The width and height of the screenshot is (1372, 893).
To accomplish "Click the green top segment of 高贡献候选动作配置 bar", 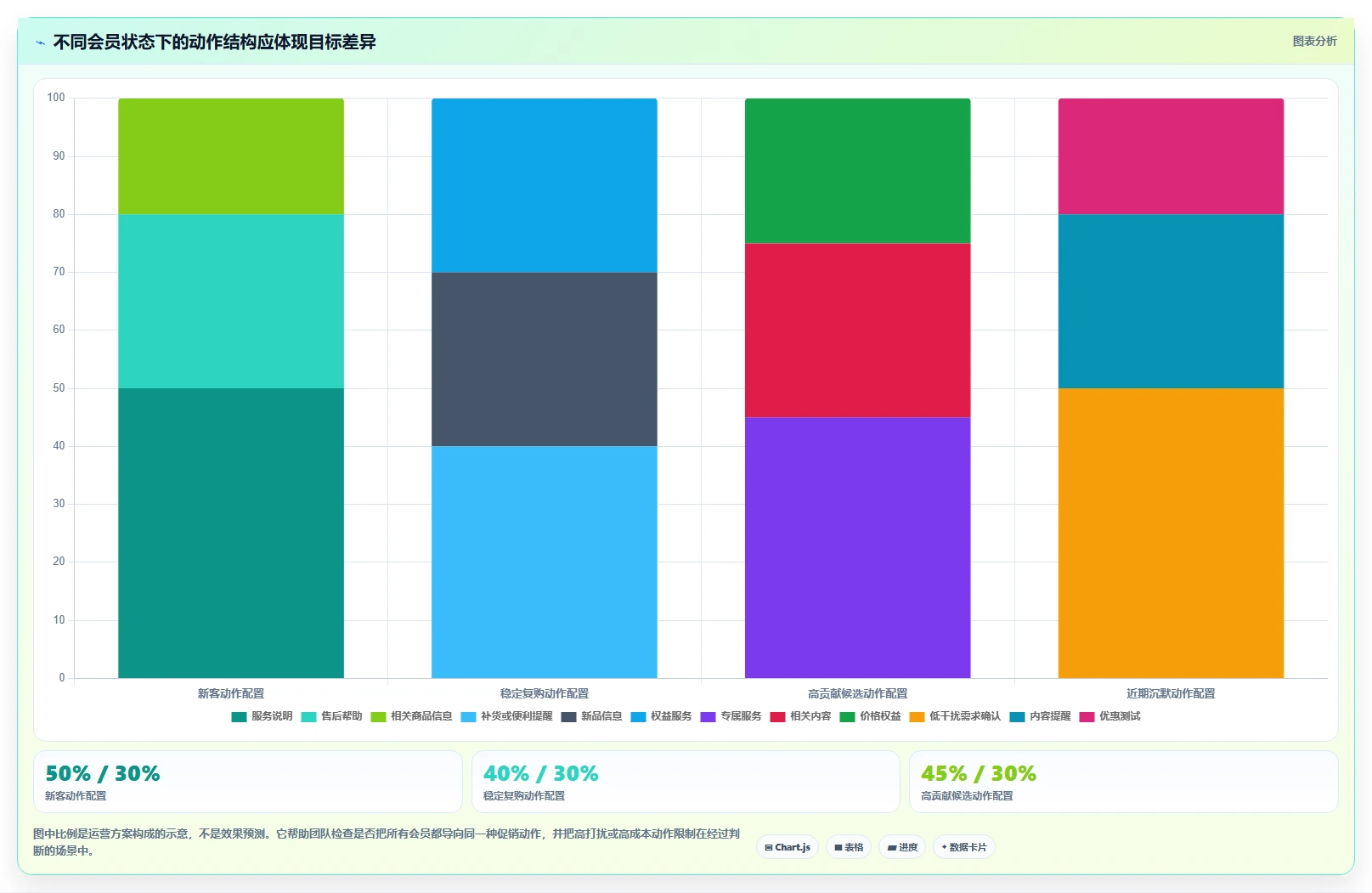I will [858, 171].
